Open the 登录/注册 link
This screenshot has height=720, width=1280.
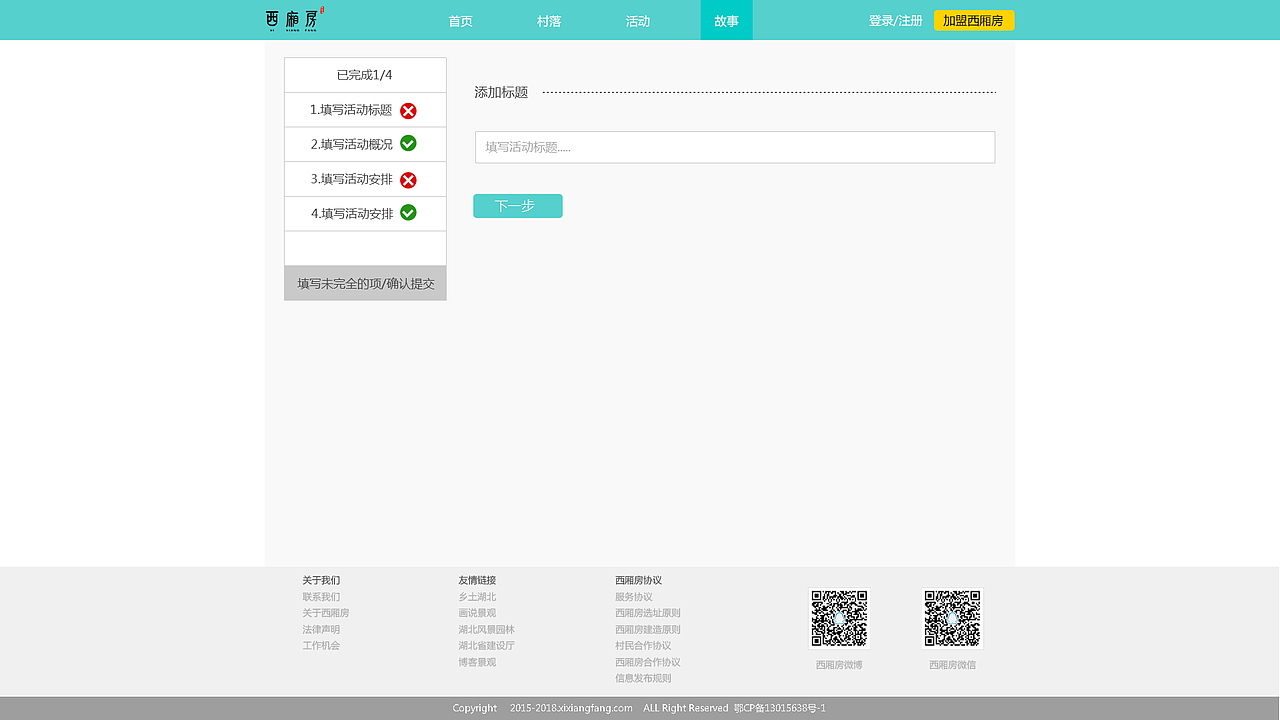[896, 21]
